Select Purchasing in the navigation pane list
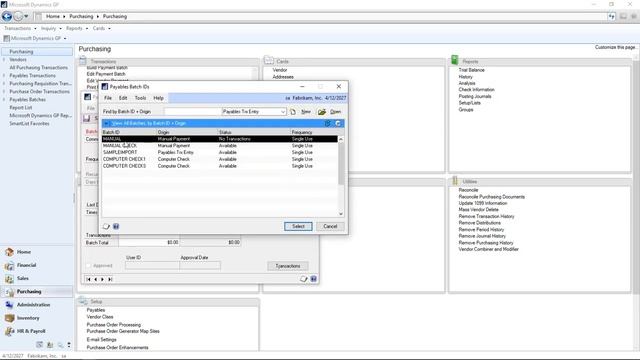The image size is (640, 360). [x=37, y=52]
